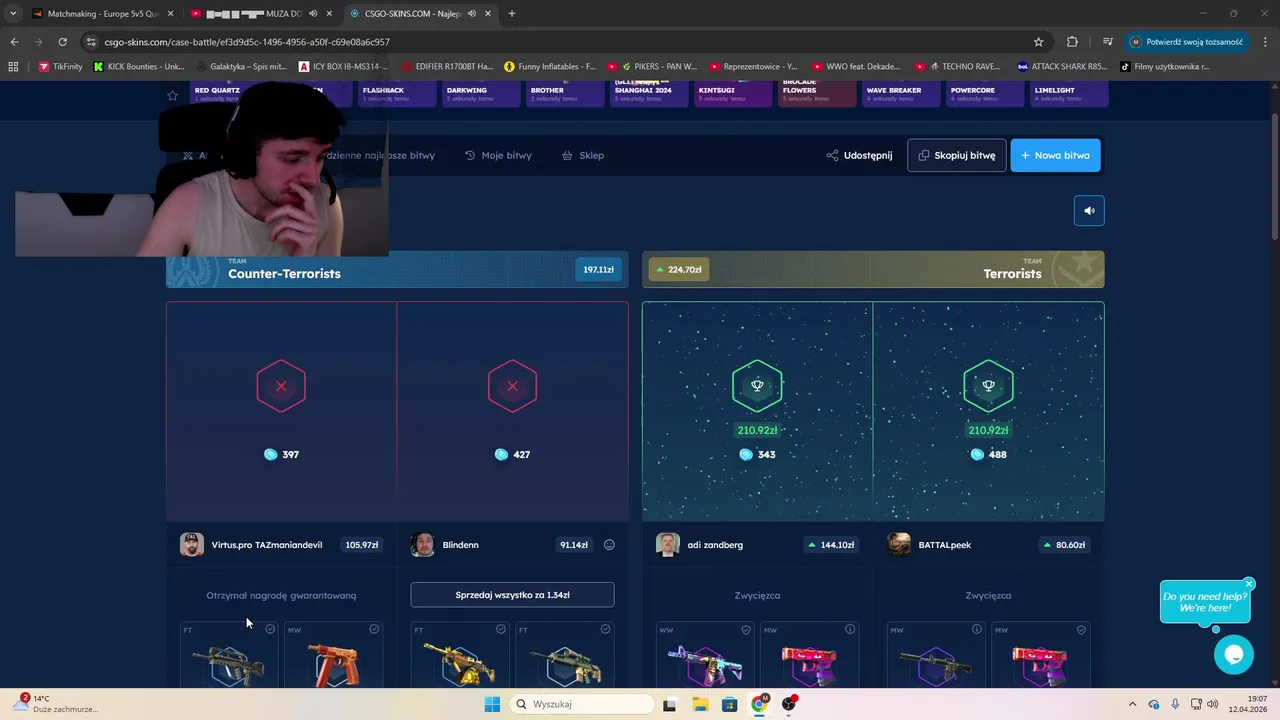1280x720 pixels.
Task: Open the tab search dropdown arrow
Action: click(x=13, y=14)
